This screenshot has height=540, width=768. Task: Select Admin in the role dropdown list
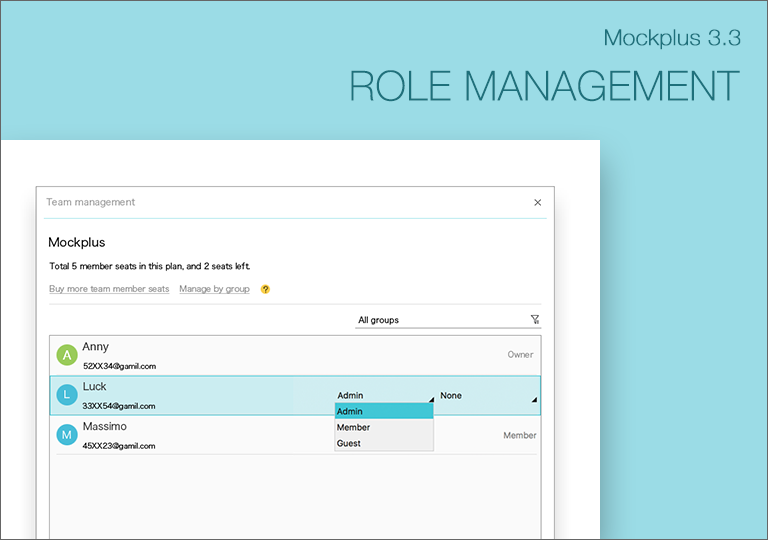pos(384,411)
